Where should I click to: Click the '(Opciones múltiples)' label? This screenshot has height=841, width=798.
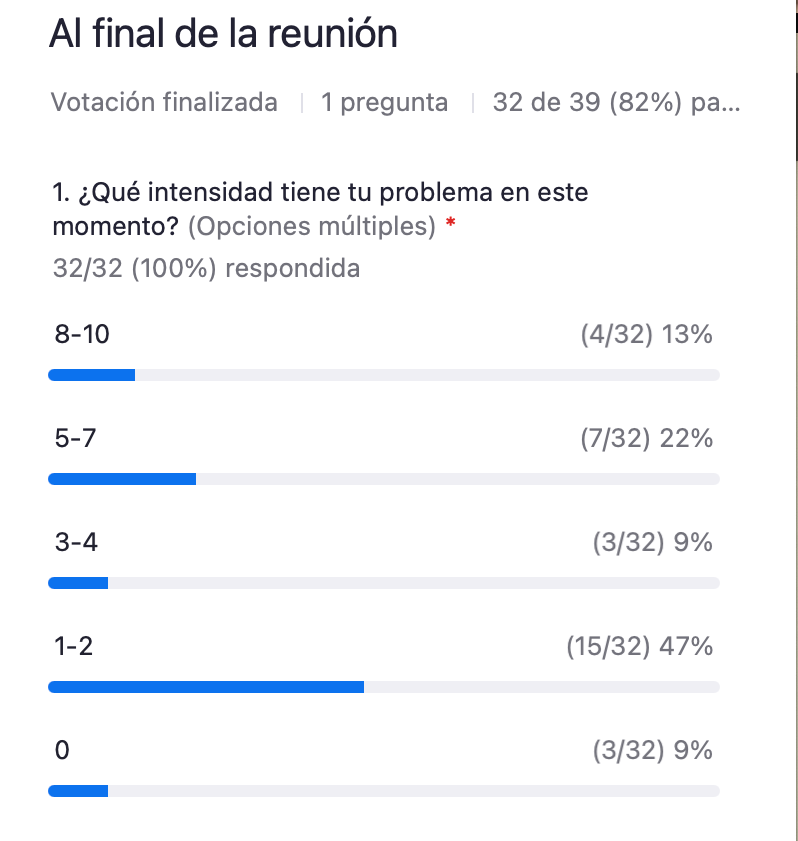pos(312,226)
